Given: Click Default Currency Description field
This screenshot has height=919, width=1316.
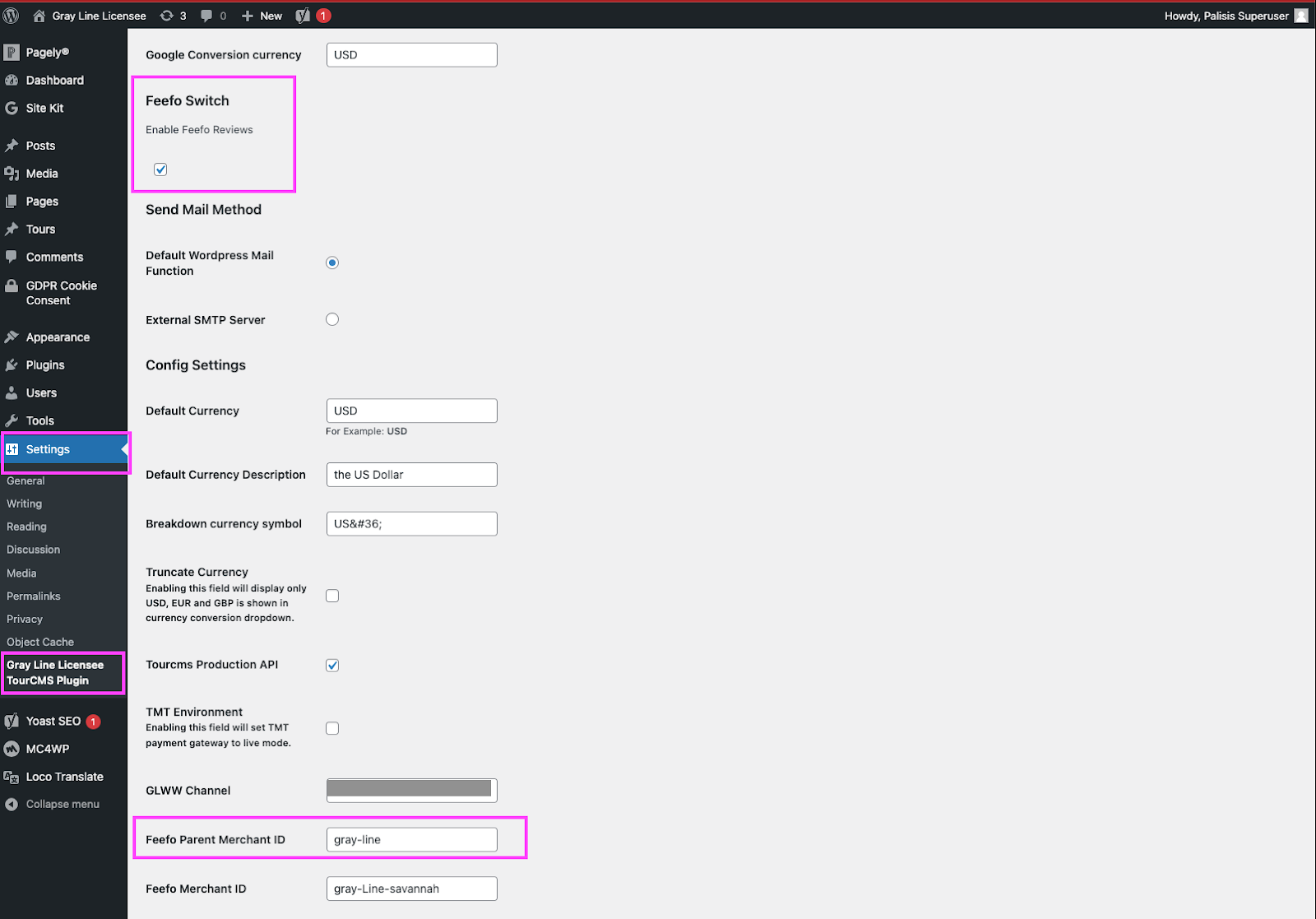Looking at the screenshot, I should point(412,475).
